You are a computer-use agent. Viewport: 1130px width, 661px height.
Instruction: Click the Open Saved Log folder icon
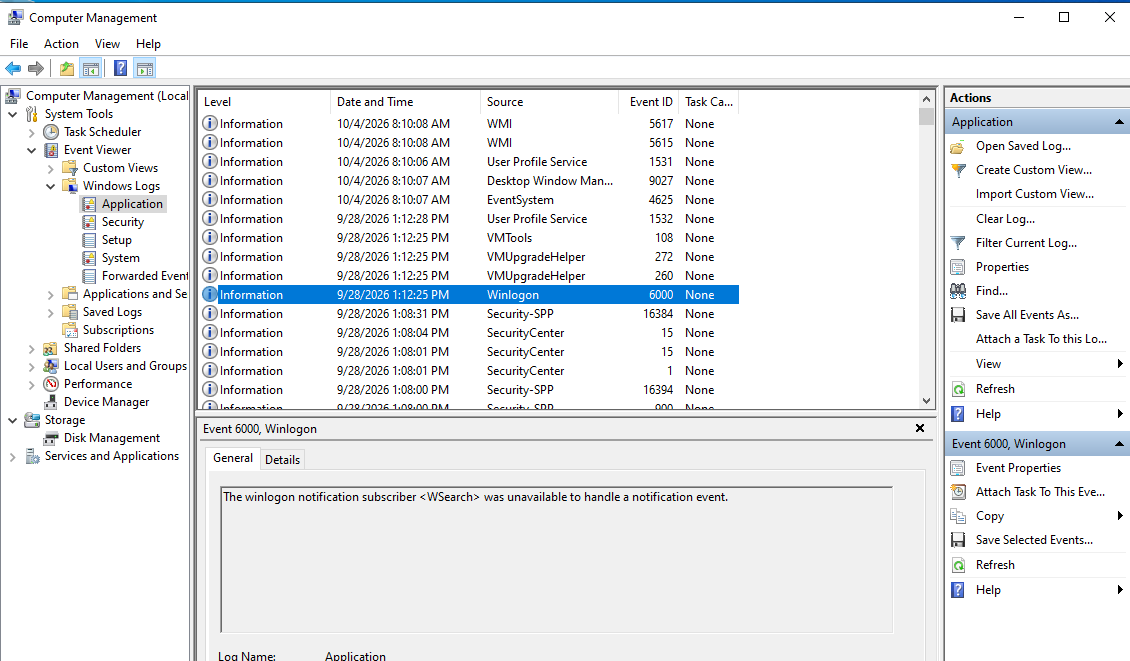(958, 146)
